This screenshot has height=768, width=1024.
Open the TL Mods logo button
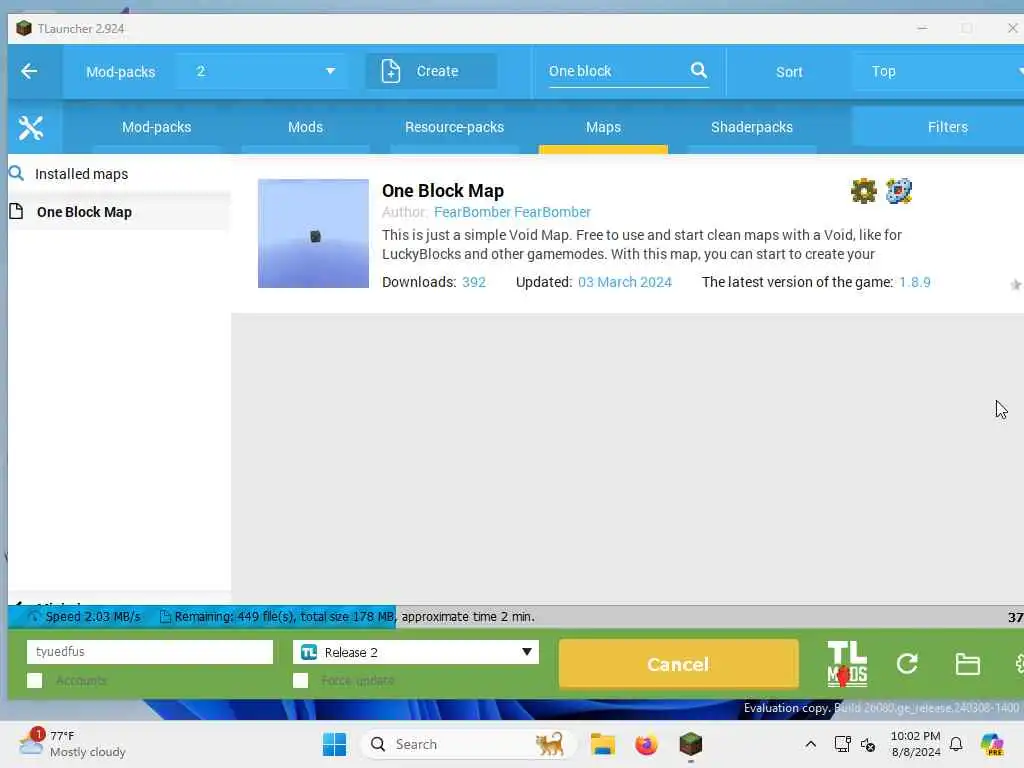[x=847, y=664]
